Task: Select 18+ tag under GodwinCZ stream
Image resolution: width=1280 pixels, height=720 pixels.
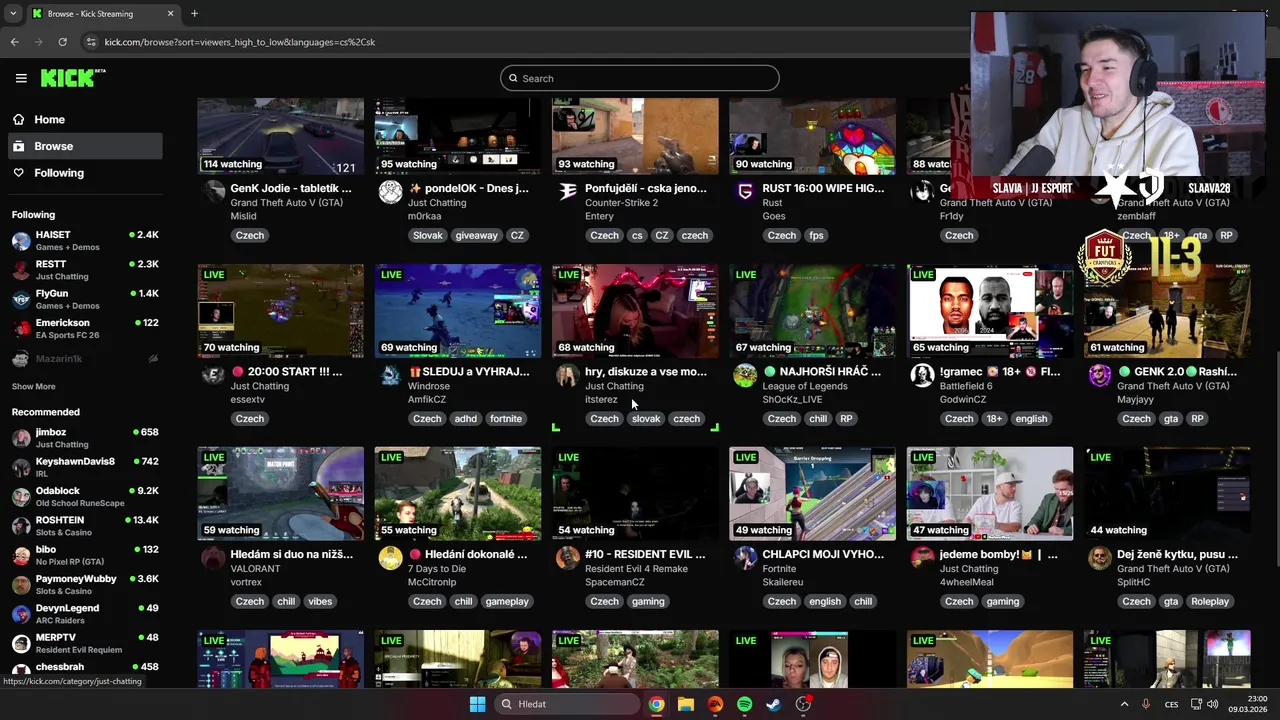Action: 994,419
